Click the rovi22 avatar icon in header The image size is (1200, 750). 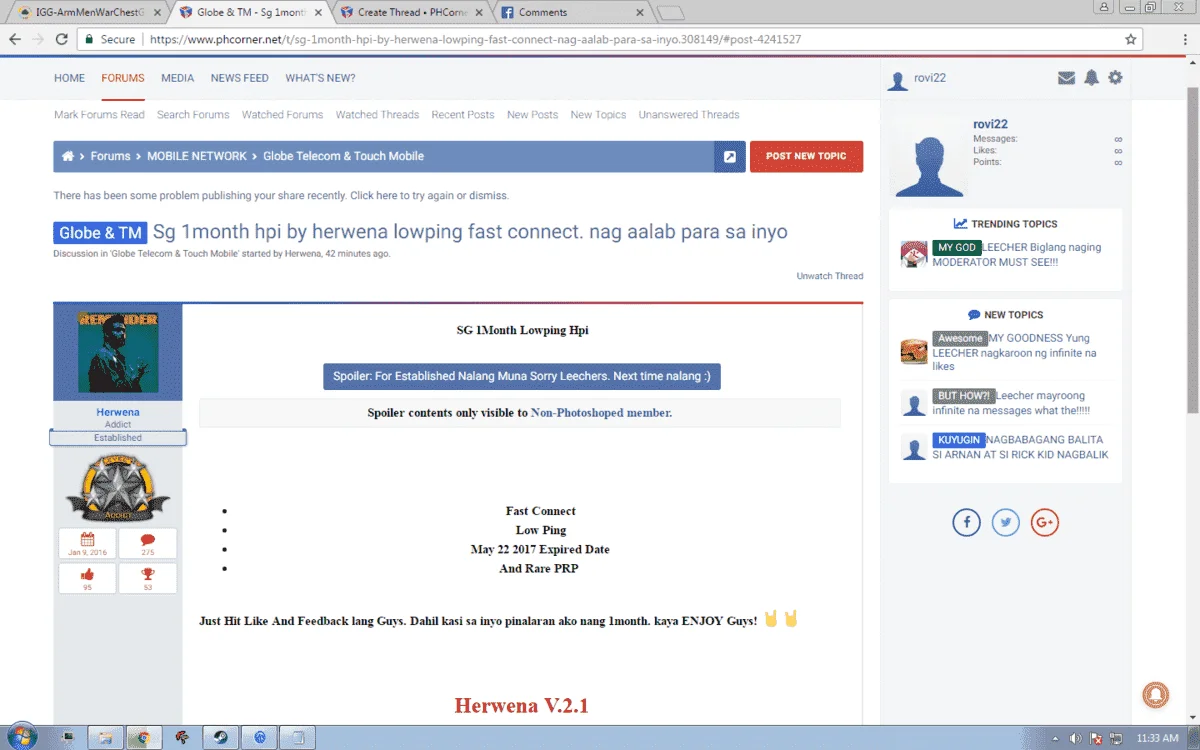point(898,80)
